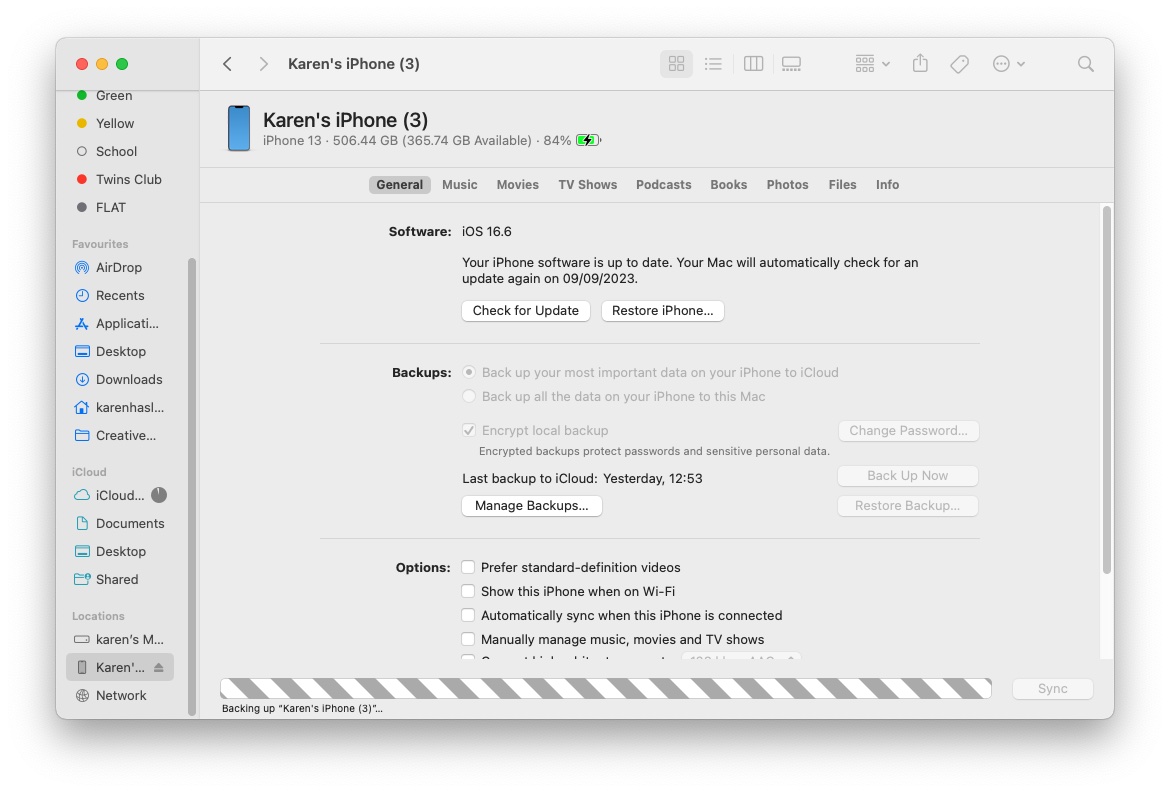Switch to the General tab
Image resolution: width=1170 pixels, height=793 pixels.
(399, 184)
